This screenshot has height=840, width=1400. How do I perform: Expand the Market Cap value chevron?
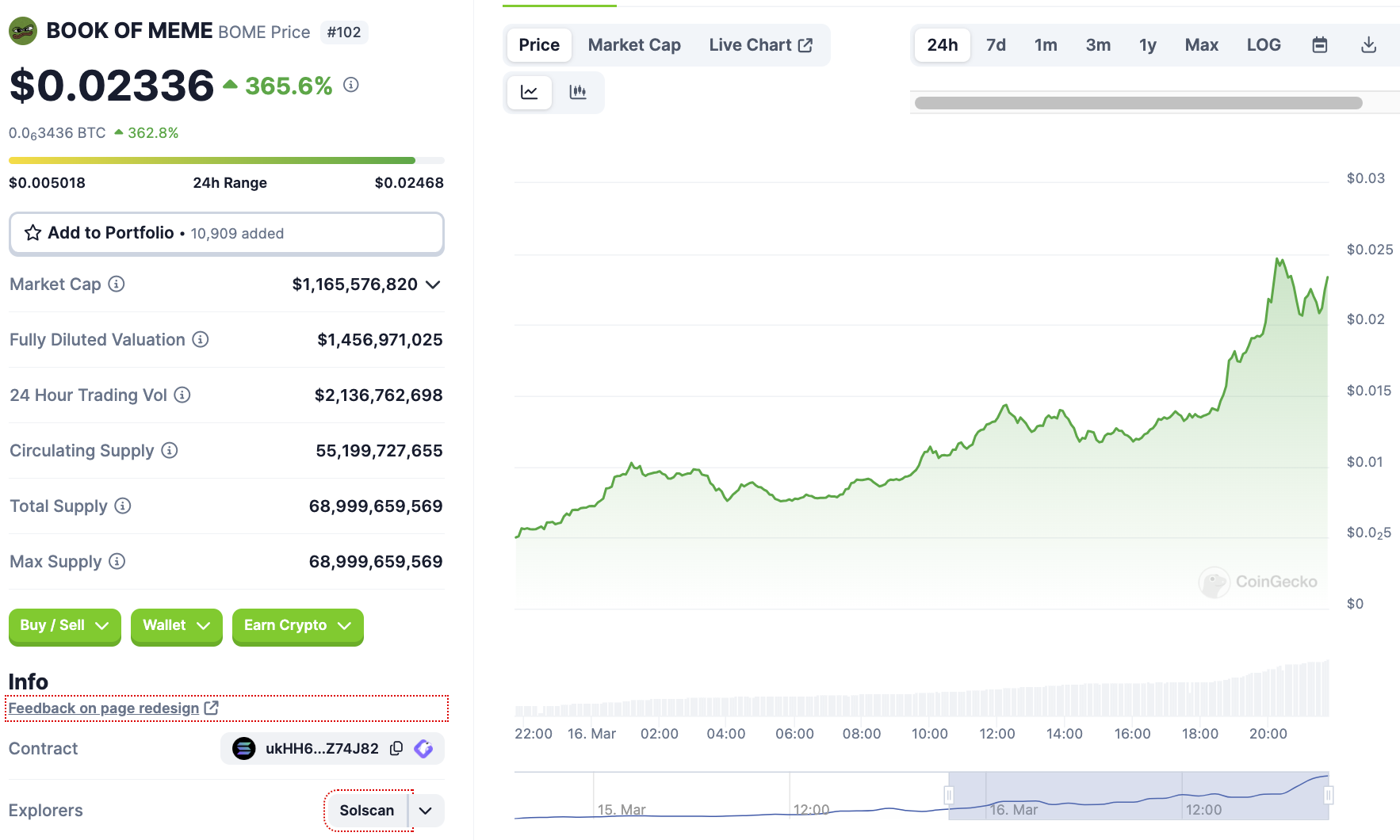click(x=433, y=284)
